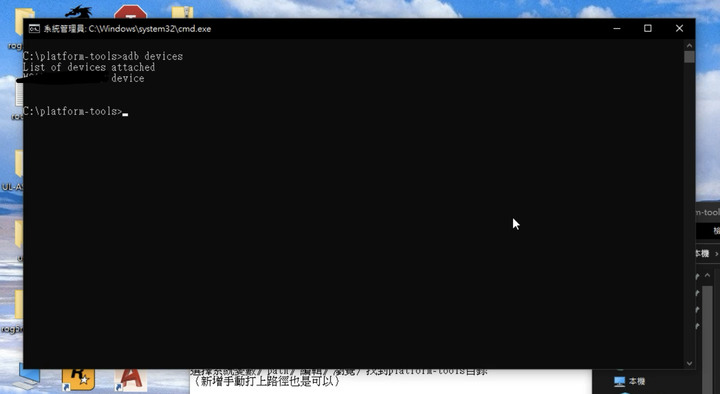Viewport: 720px width, 394px height.
Task: Select the Rockstar Games Launcher desktop shortcut
Action: (x=79, y=379)
